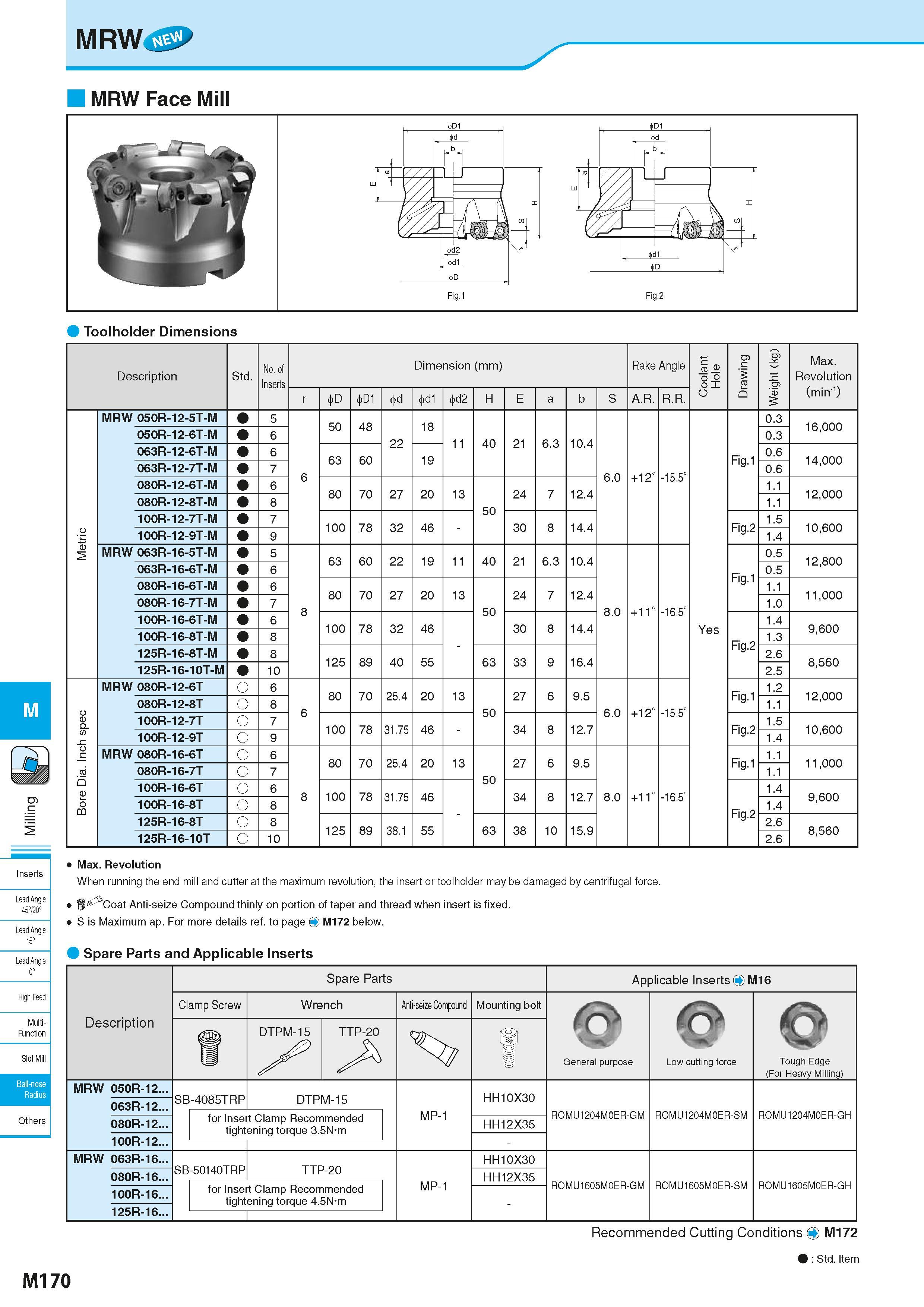Click the Rake Angle column header

(658, 365)
